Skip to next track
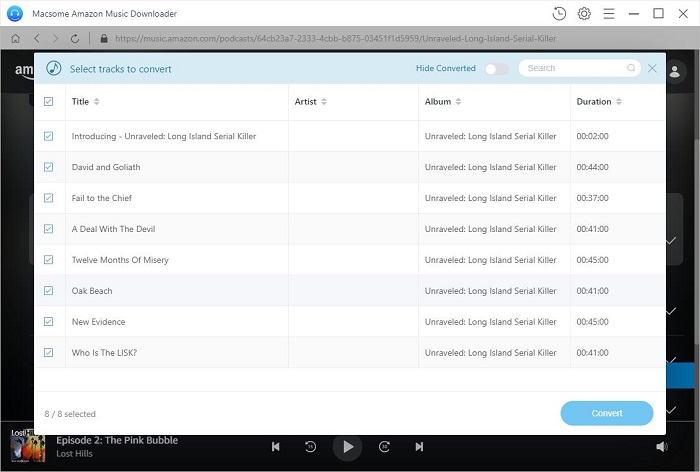This screenshot has height=472, width=700. [x=419, y=447]
